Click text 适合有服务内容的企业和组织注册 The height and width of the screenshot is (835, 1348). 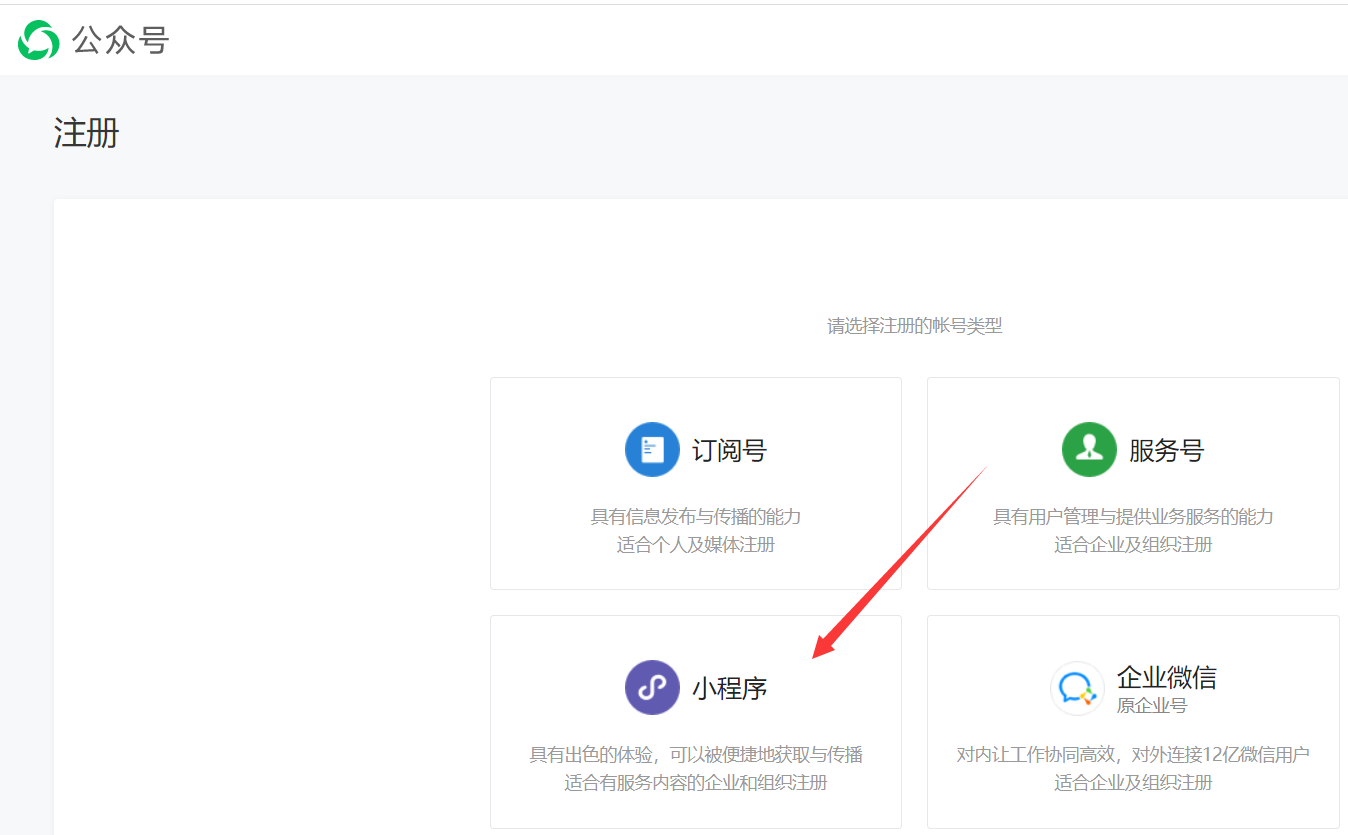pyautogui.click(x=696, y=783)
